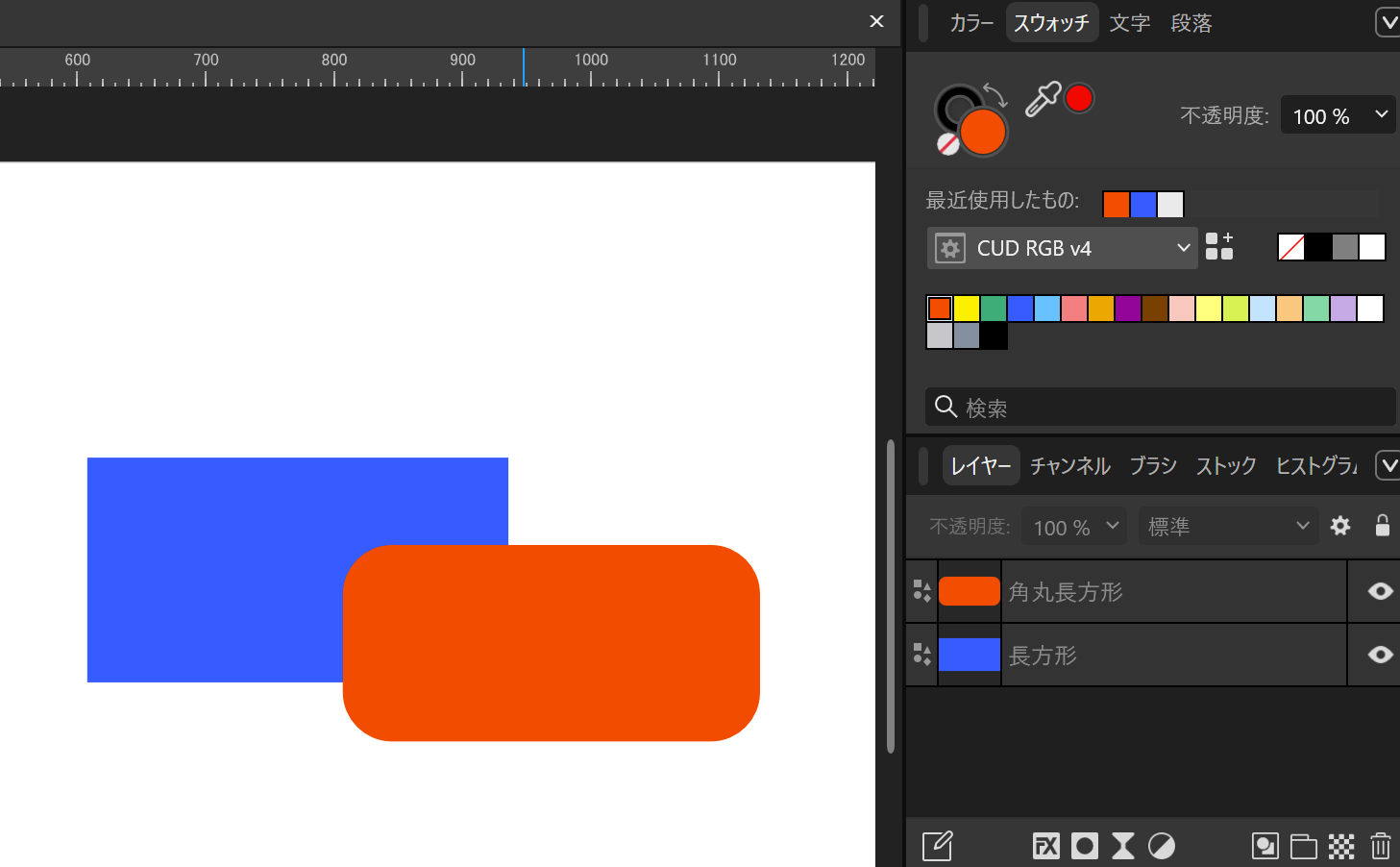Switch to the スウォッチ tab
The image size is (1400, 867).
1051,23
